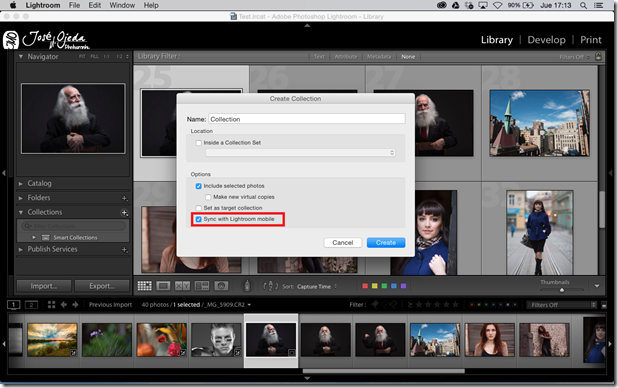Click Create button in dialog

click(x=386, y=243)
